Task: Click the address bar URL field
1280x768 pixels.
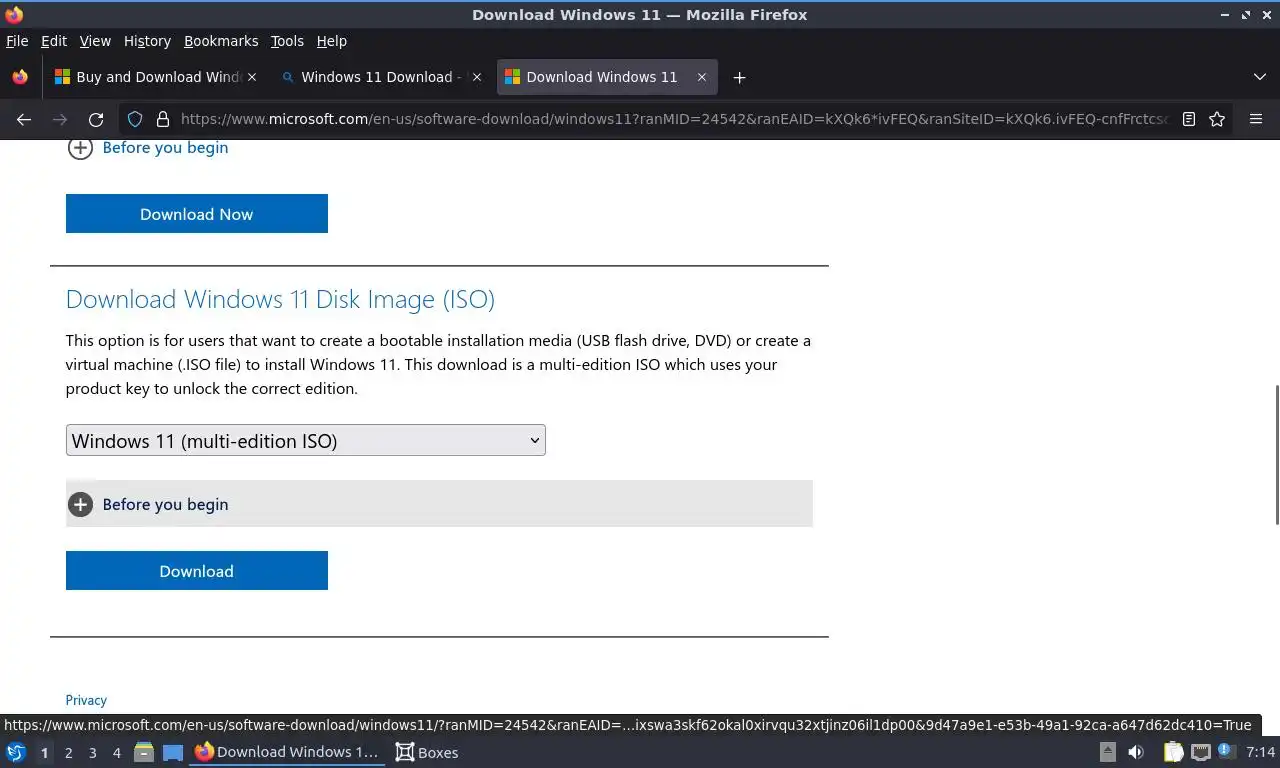Action: click(673, 119)
